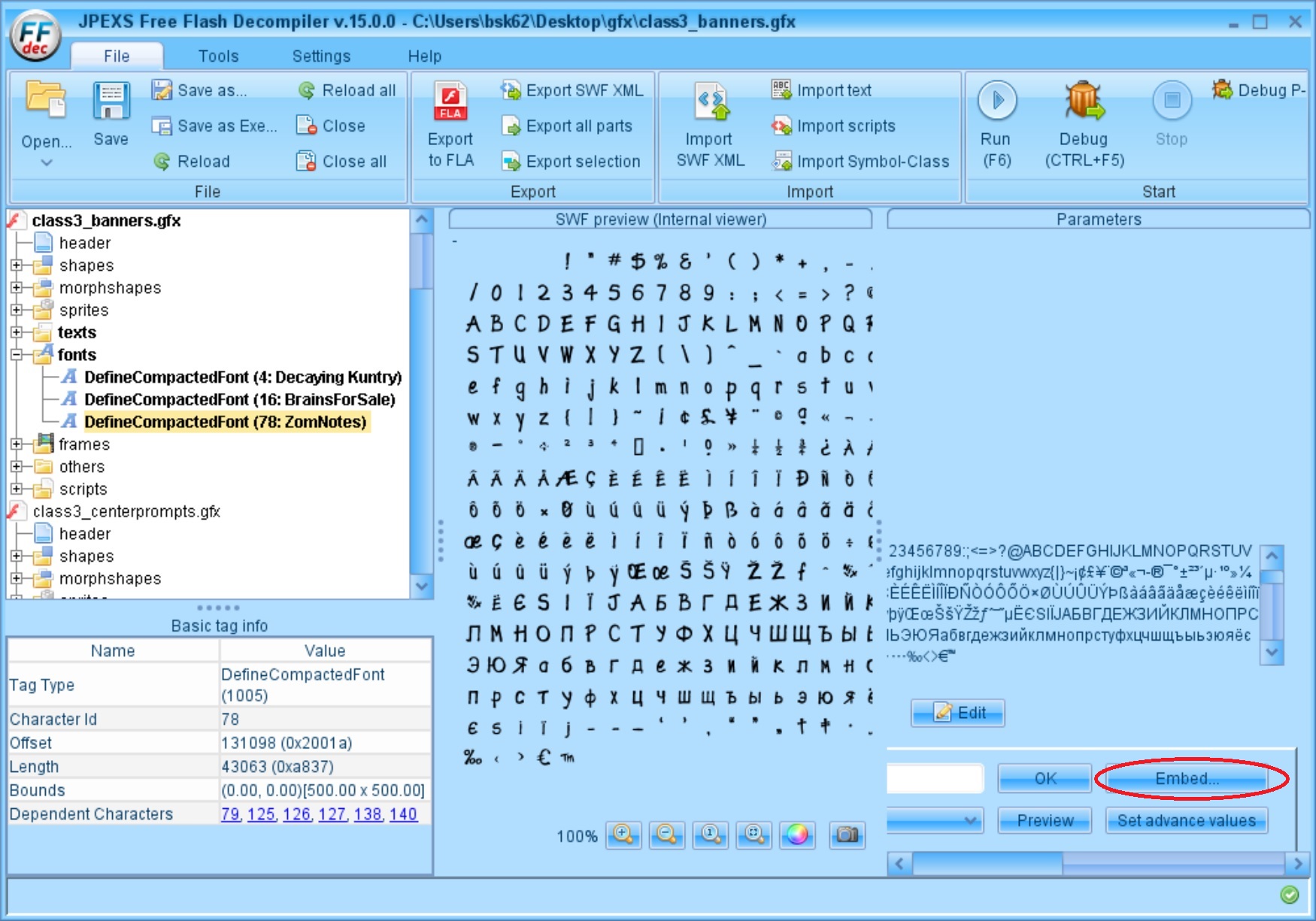Switch to the File ribbon tab
The width and height of the screenshot is (1316, 921).
(x=117, y=56)
